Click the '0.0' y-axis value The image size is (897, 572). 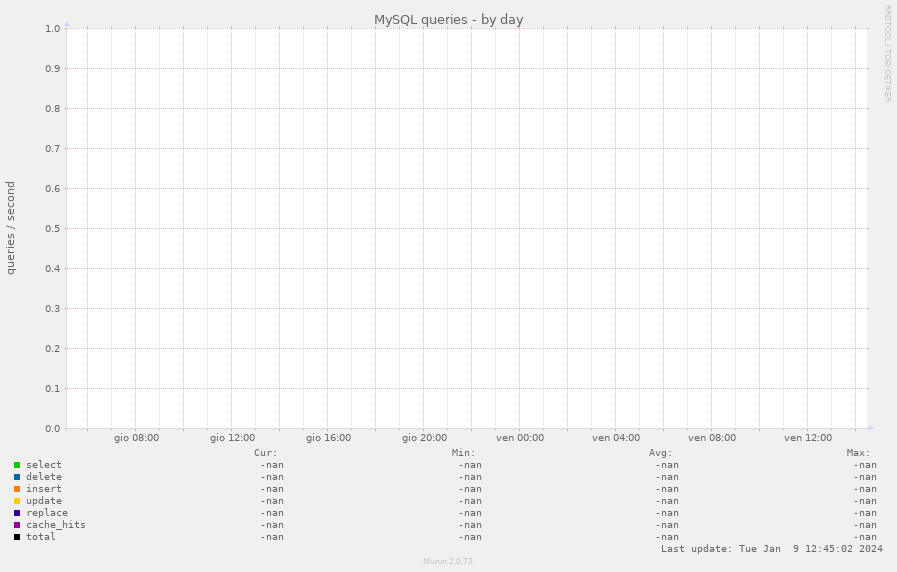[53, 429]
